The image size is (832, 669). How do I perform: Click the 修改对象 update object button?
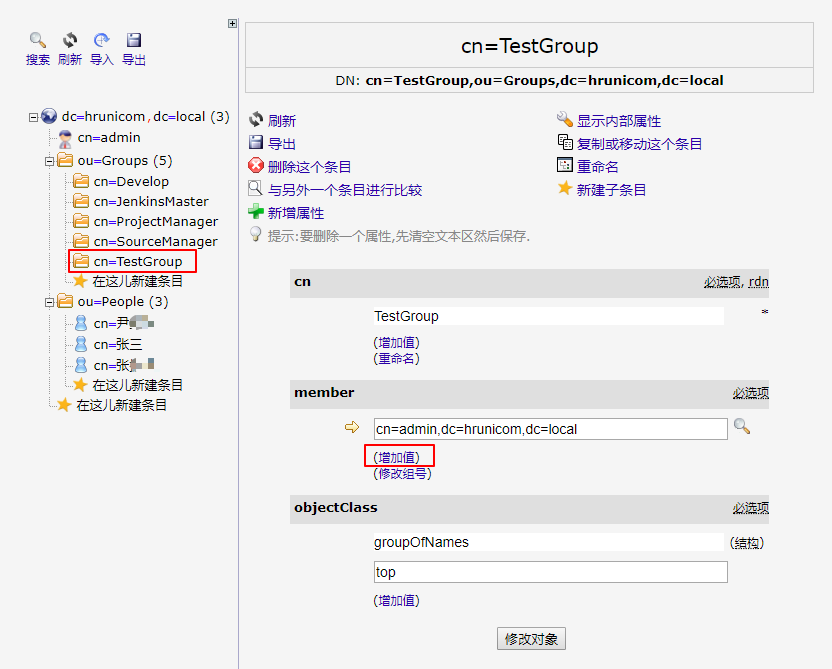pyautogui.click(x=531, y=639)
